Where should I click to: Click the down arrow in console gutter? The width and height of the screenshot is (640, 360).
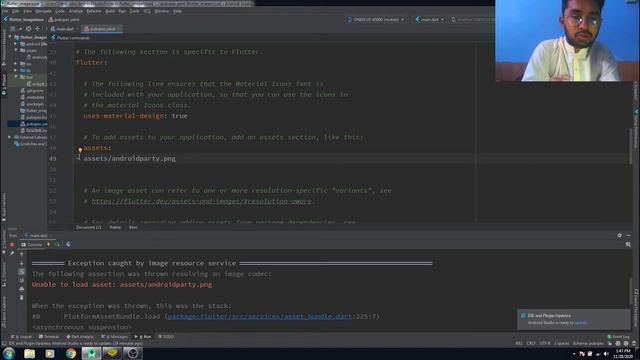point(22,263)
